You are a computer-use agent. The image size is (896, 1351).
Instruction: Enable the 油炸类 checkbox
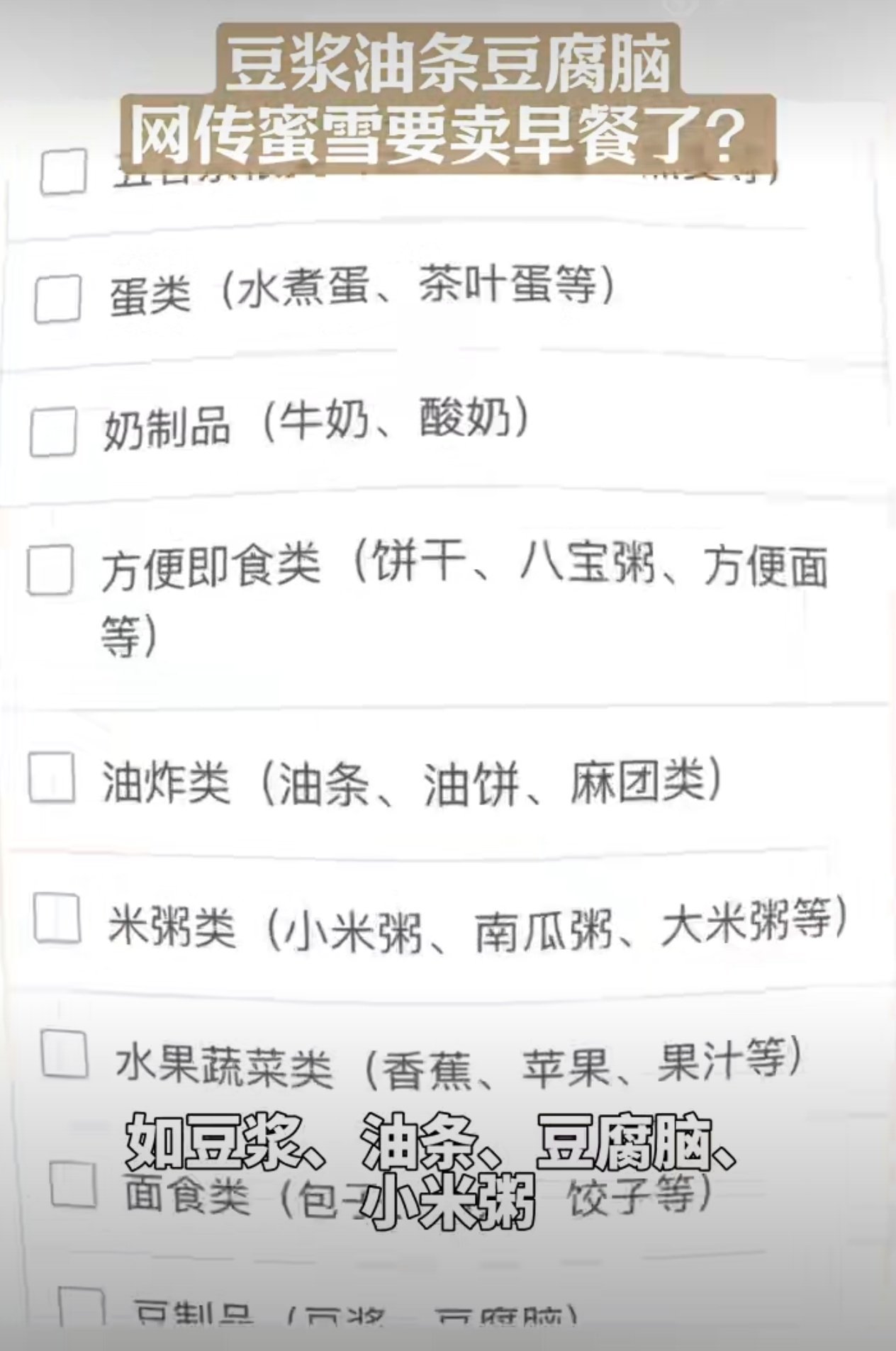(x=52, y=778)
